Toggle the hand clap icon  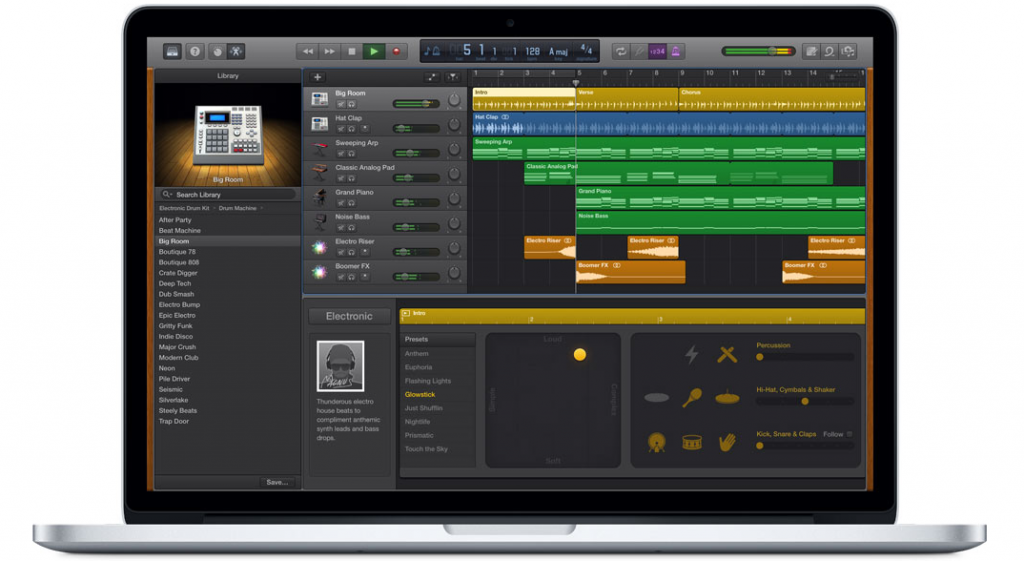(727, 442)
